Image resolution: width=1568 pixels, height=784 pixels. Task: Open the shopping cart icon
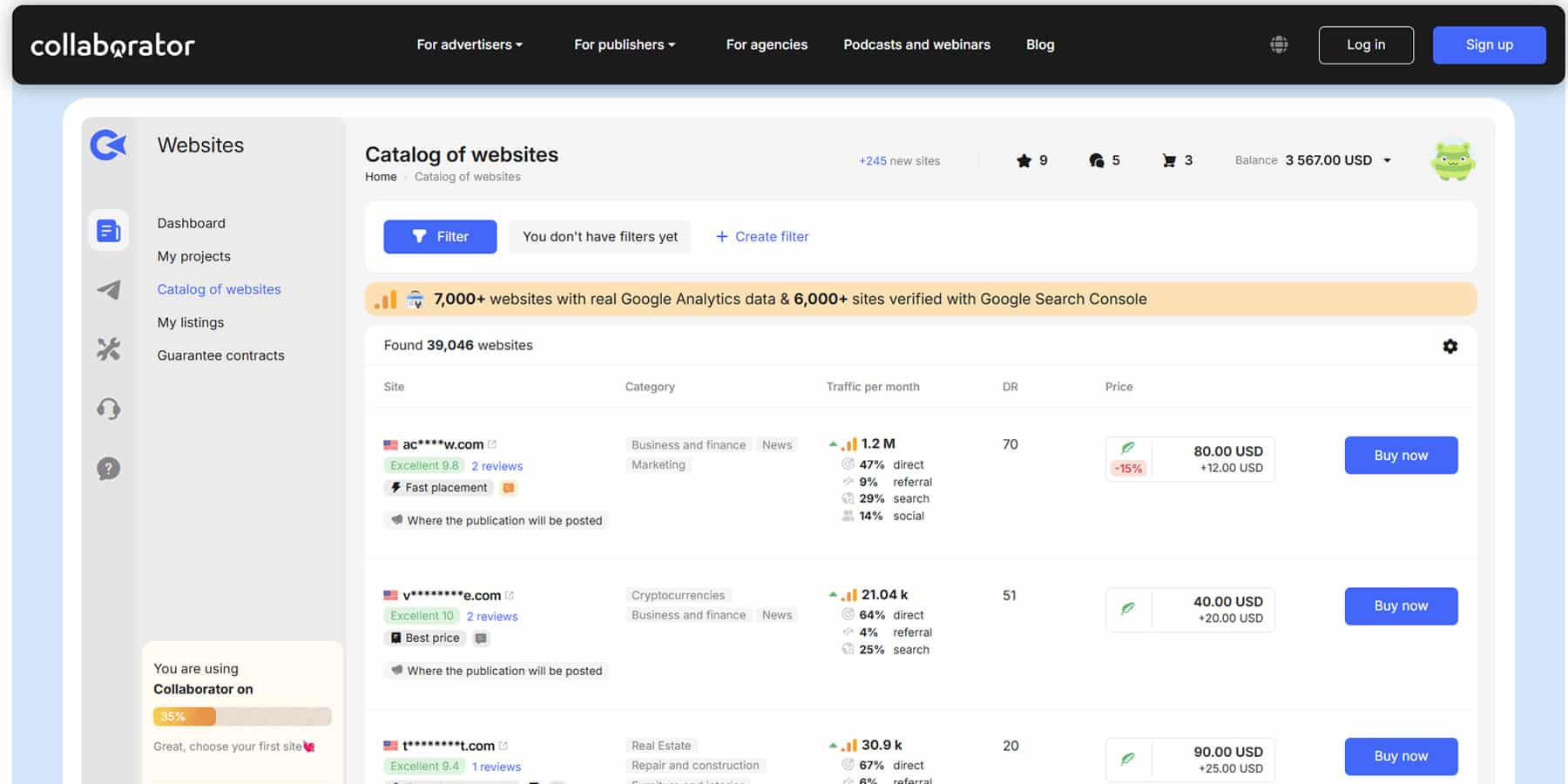coord(1169,160)
